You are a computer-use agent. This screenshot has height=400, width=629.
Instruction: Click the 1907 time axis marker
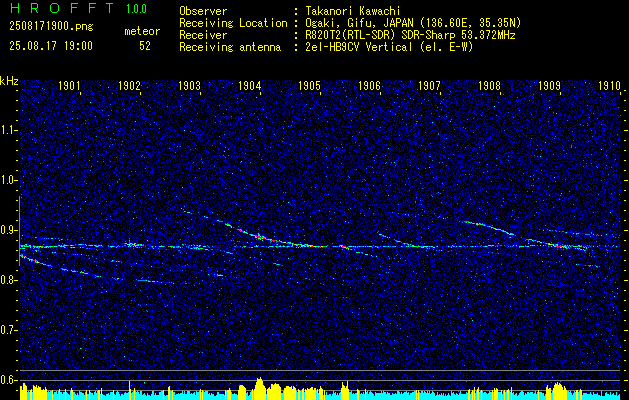pos(429,85)
